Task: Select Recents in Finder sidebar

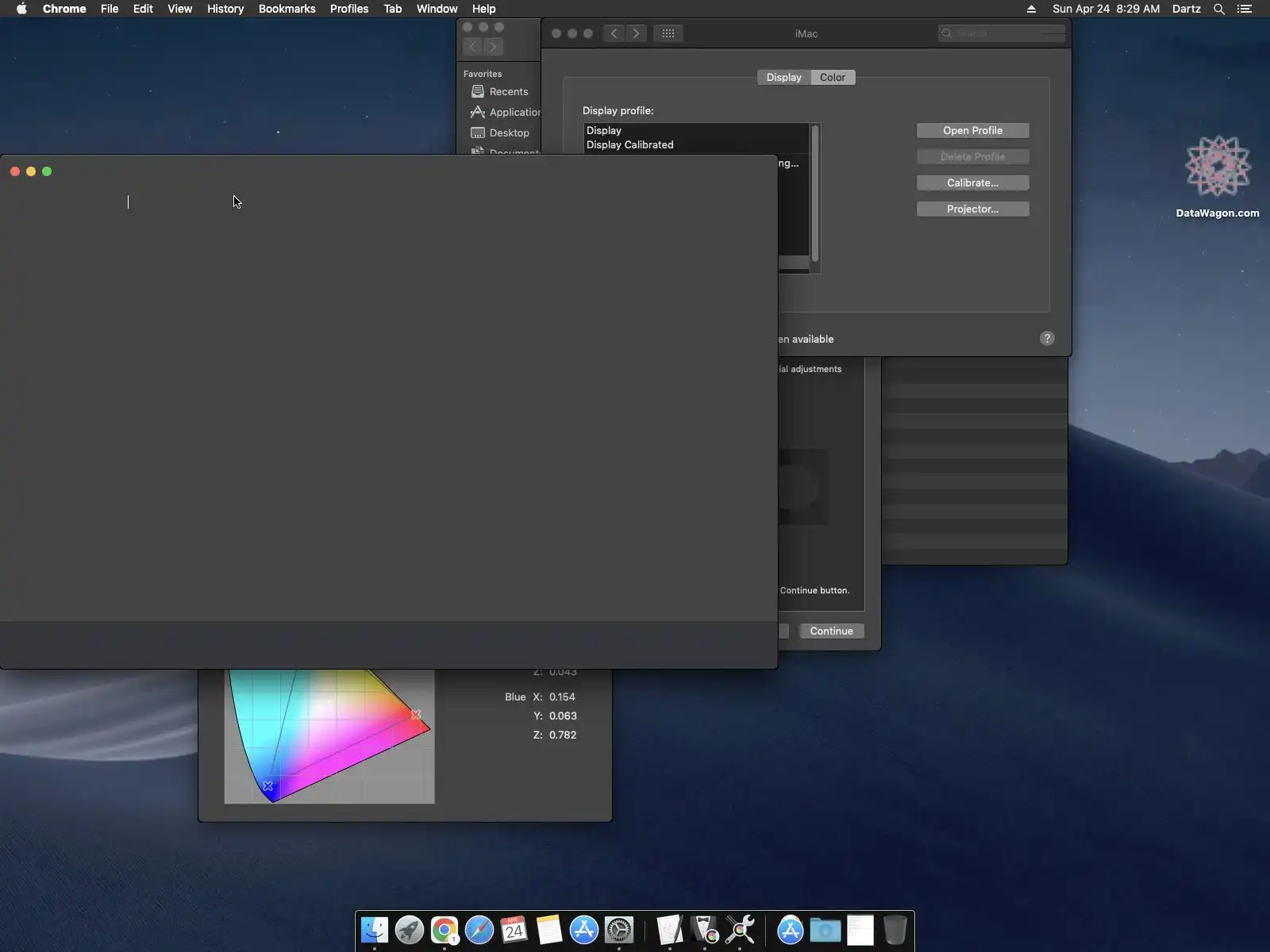Action: (x=499, y=91)
